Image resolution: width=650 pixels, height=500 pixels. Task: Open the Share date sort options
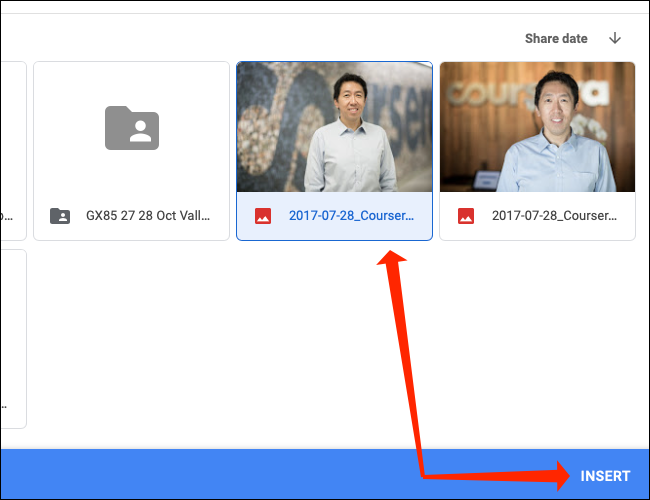555,39
